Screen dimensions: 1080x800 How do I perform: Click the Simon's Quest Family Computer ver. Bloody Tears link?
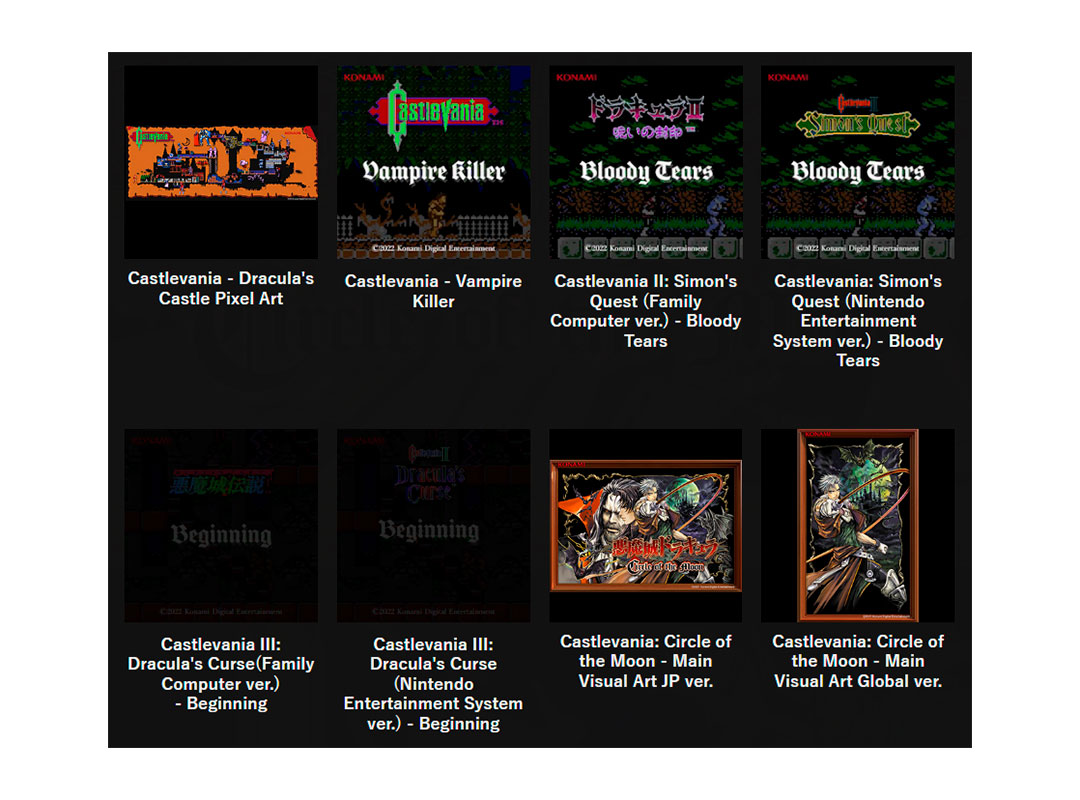point(645,310)
